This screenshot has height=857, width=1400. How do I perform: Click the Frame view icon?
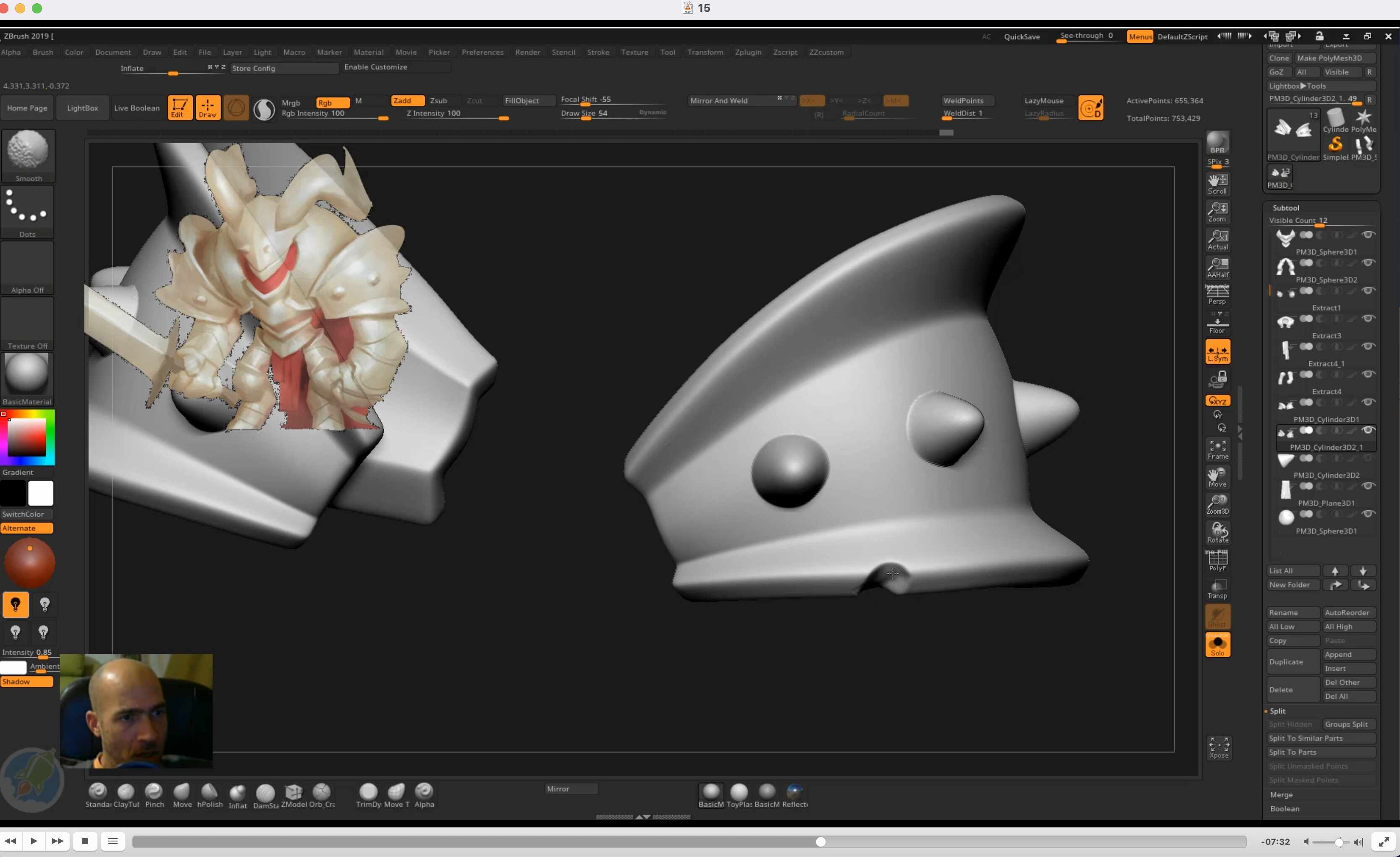pyautogui.click(x=1218, y=449)
